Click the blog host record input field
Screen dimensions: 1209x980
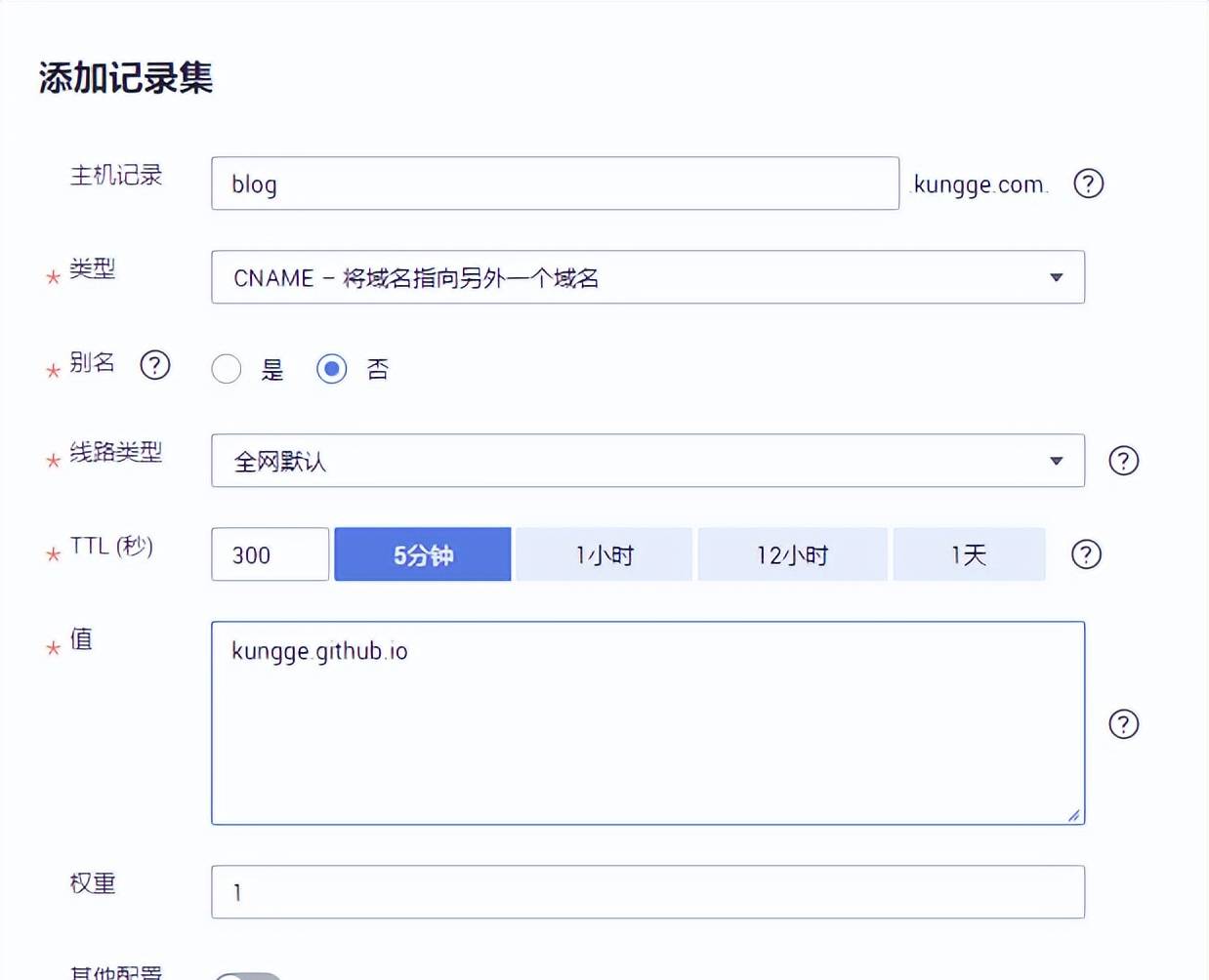pos(555,184)
